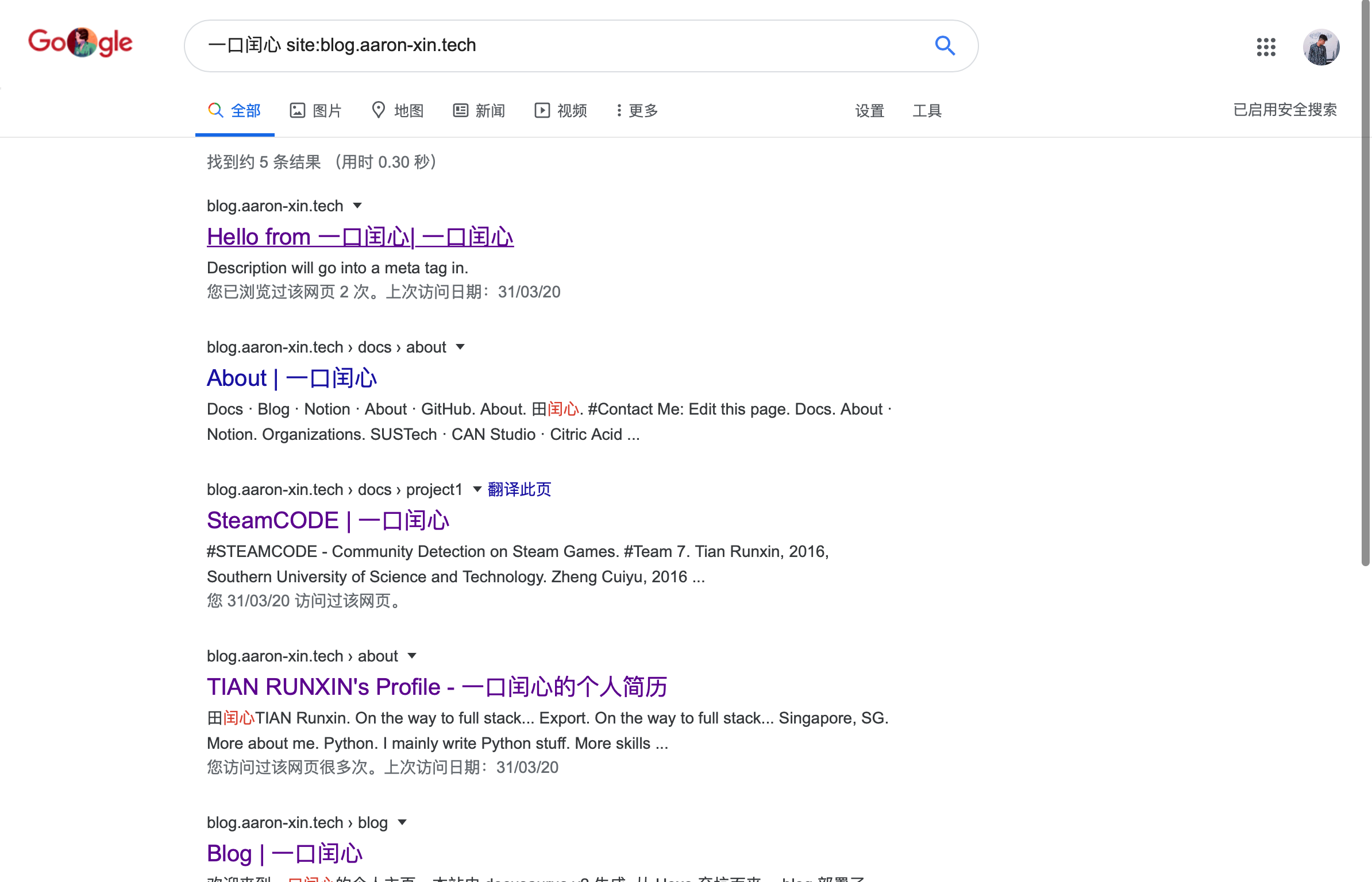Viewport: 1372px width, 882px height.
Task: Click the URL text blog.aaron-xin.tech › docs › project1
Action: pos(334,489)
